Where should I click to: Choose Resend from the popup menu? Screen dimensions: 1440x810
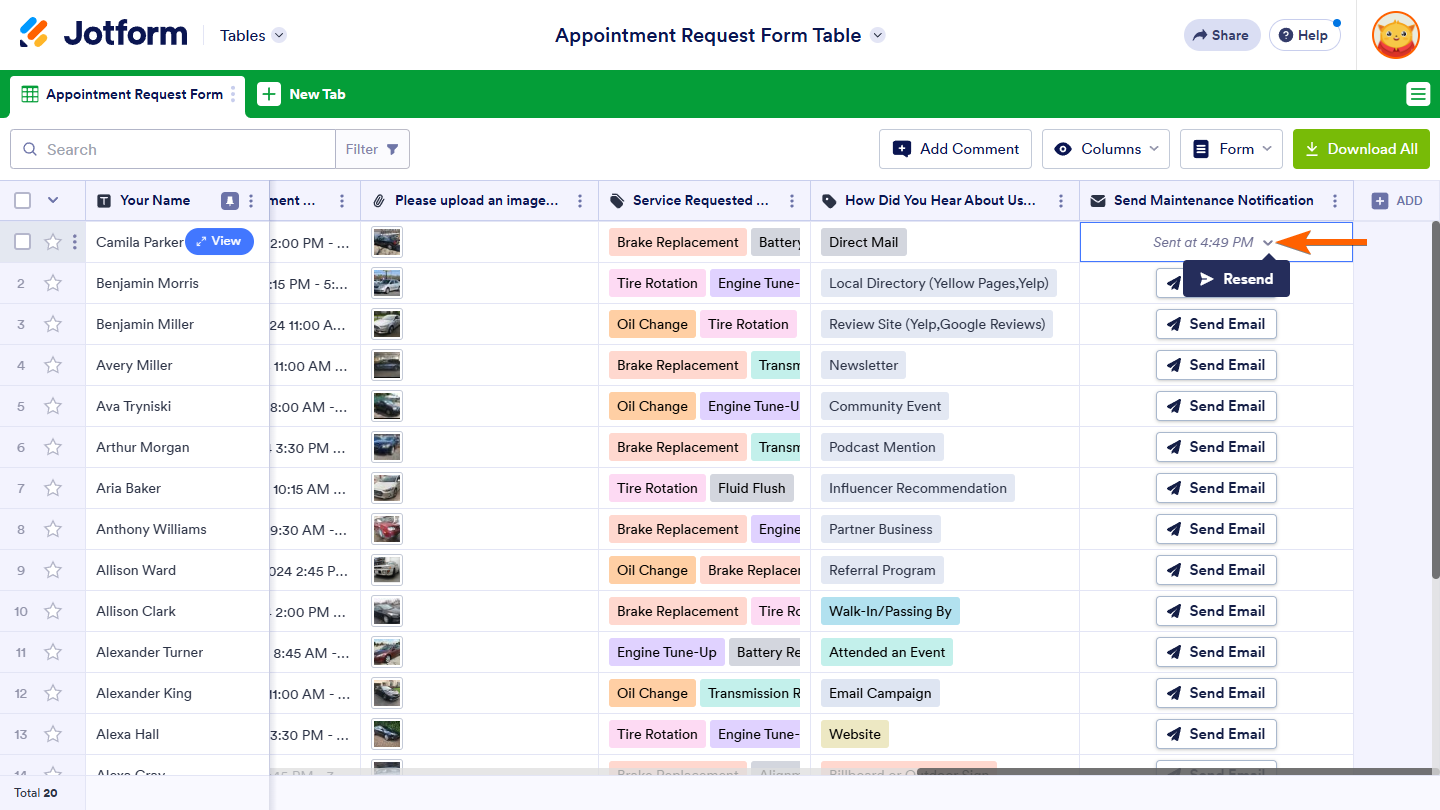click(1236, 279)
